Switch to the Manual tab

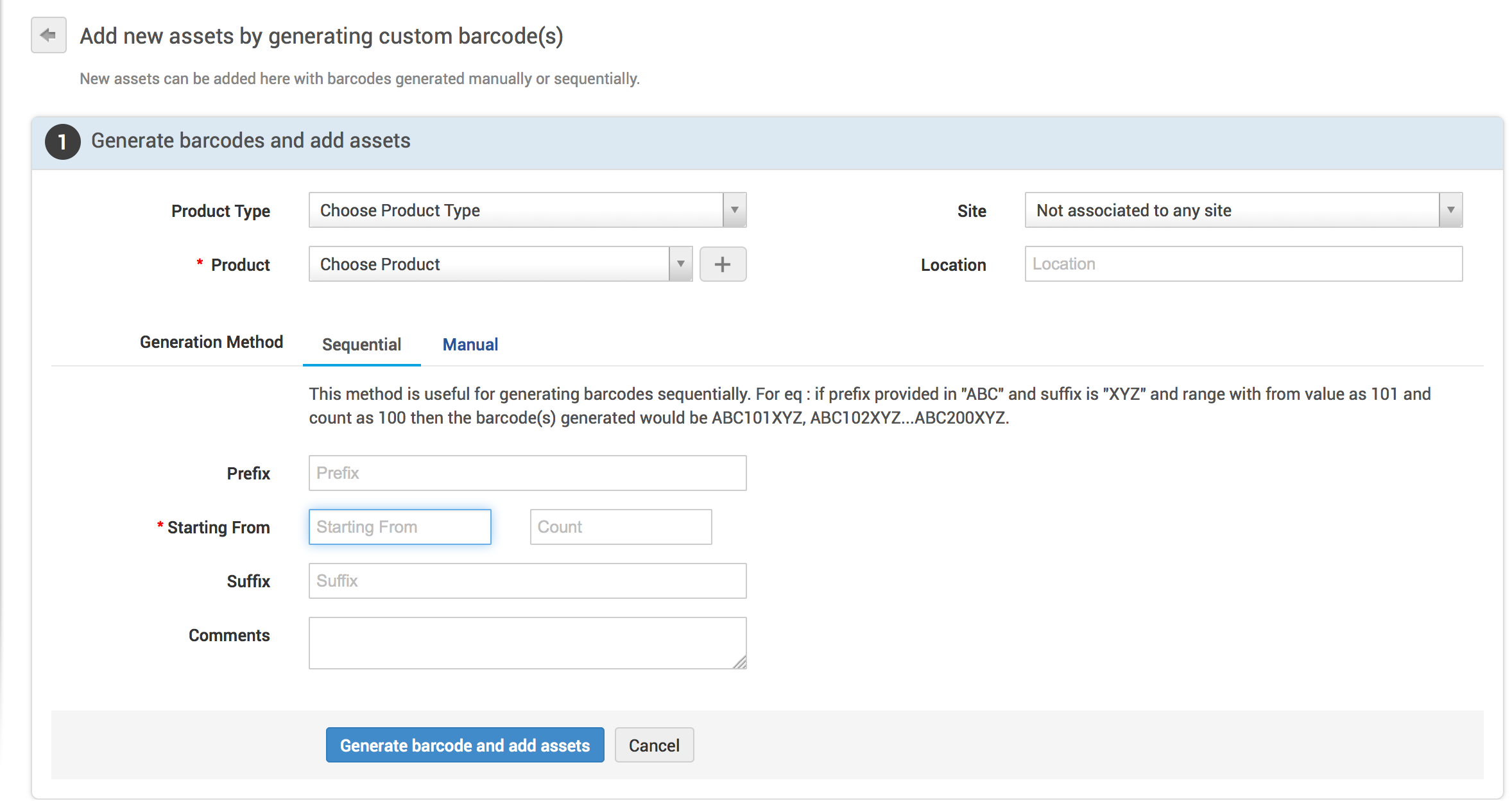click(x=470, y=345)
